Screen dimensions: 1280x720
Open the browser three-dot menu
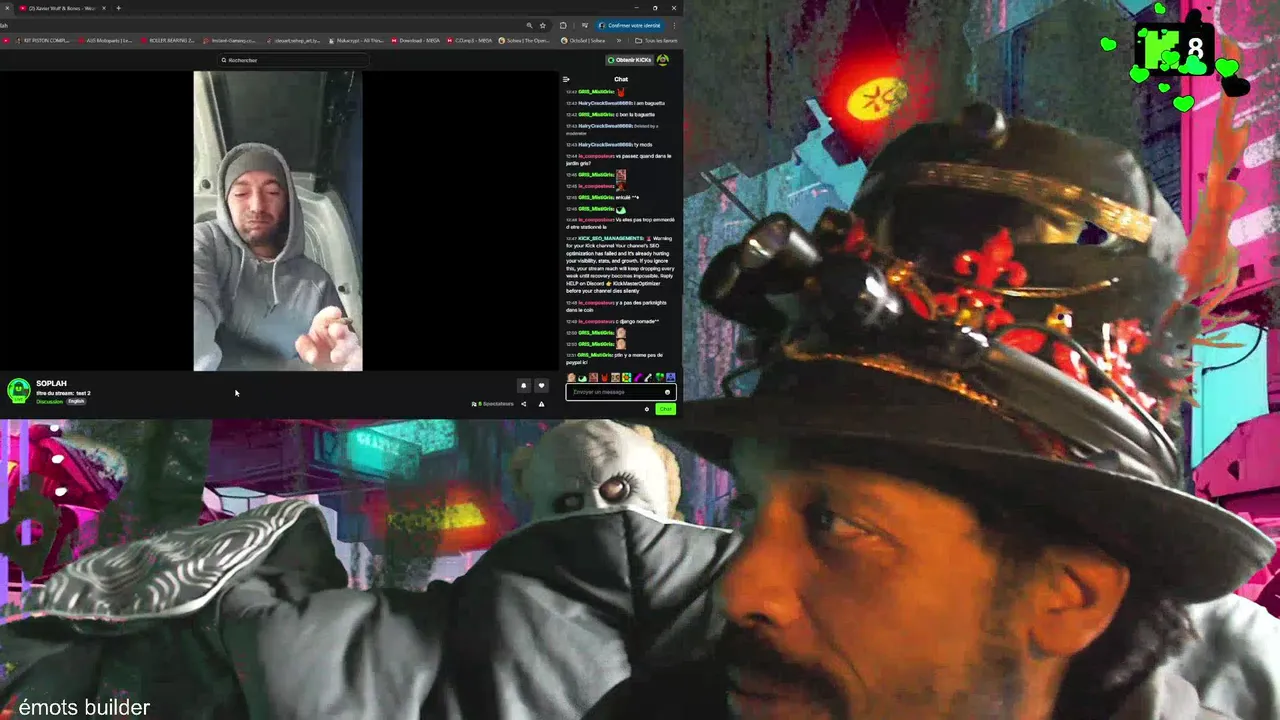(674, 25)
